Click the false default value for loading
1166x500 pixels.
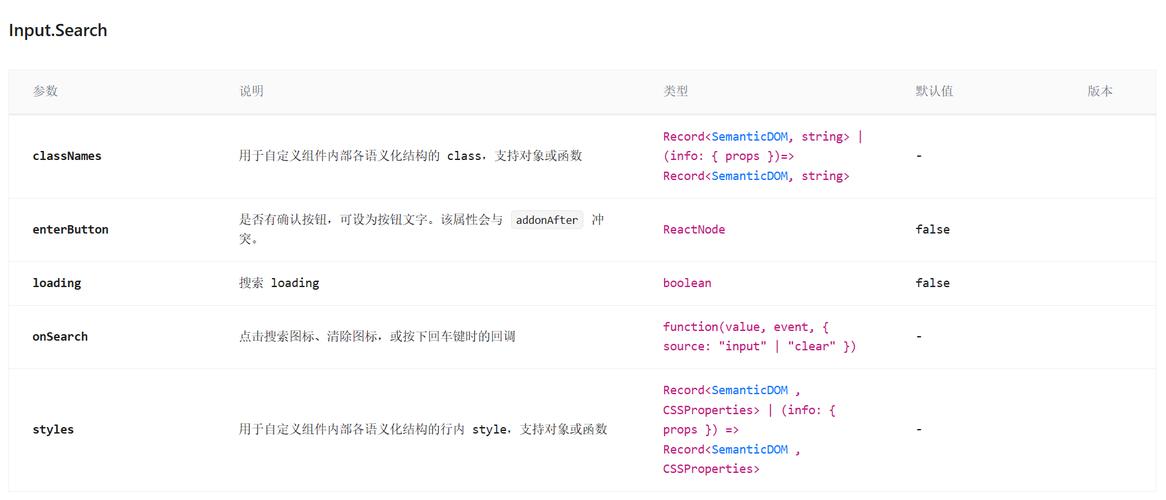932,283
